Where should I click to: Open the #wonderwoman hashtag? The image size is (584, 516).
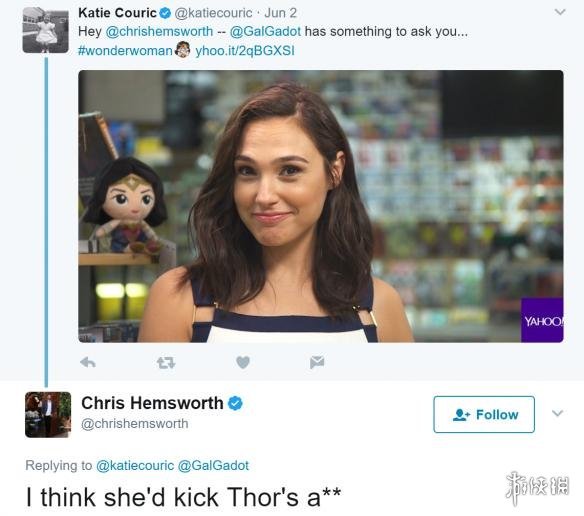point(125,51)
